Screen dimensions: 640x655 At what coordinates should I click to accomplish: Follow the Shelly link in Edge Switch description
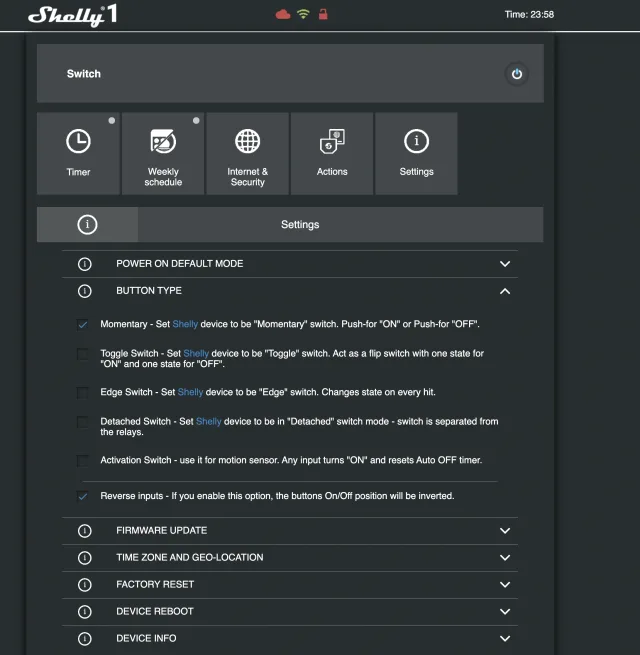point(190,392)
